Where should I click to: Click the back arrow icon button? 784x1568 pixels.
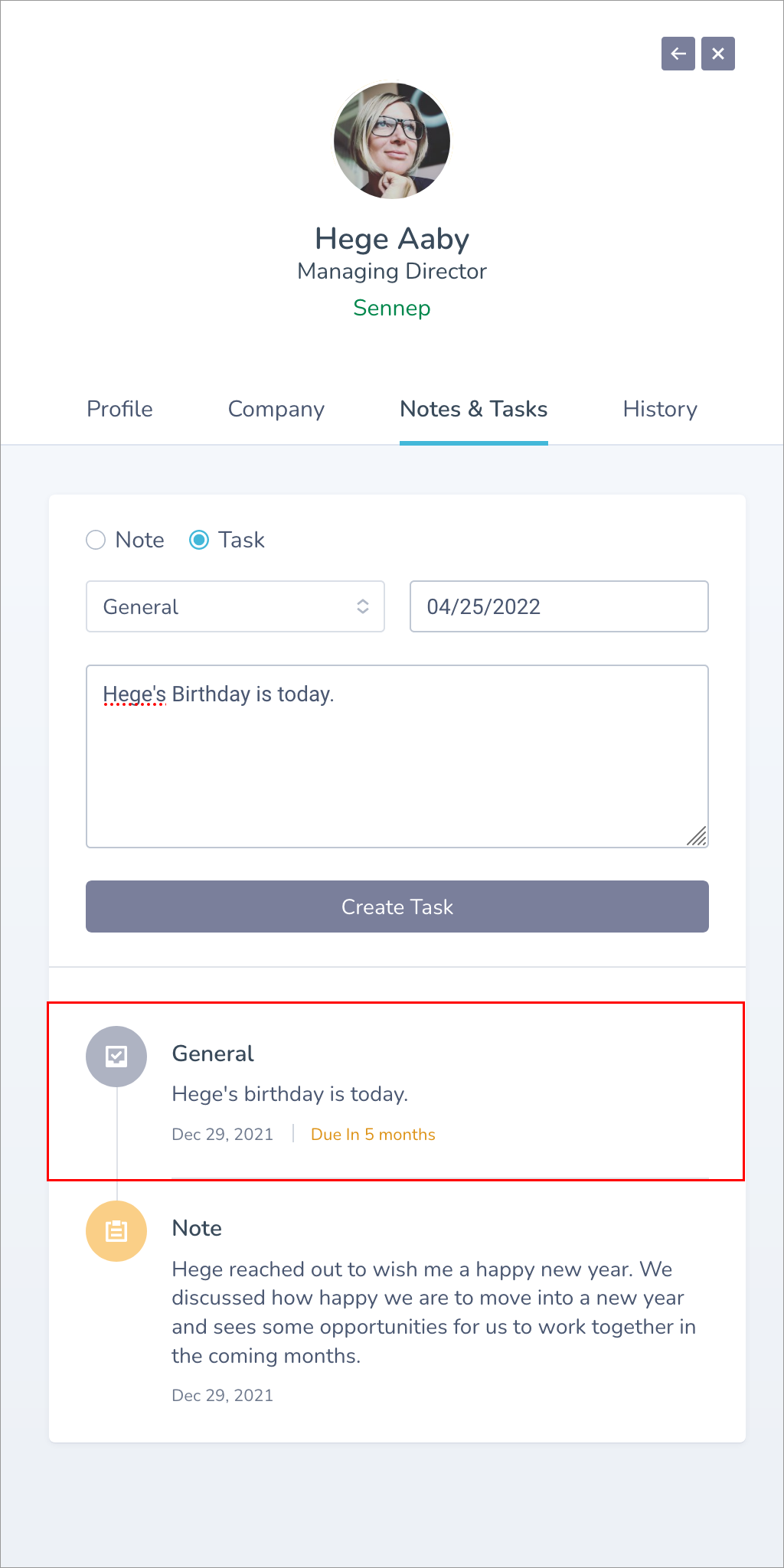pyautogui.click(x=678, y=54)
